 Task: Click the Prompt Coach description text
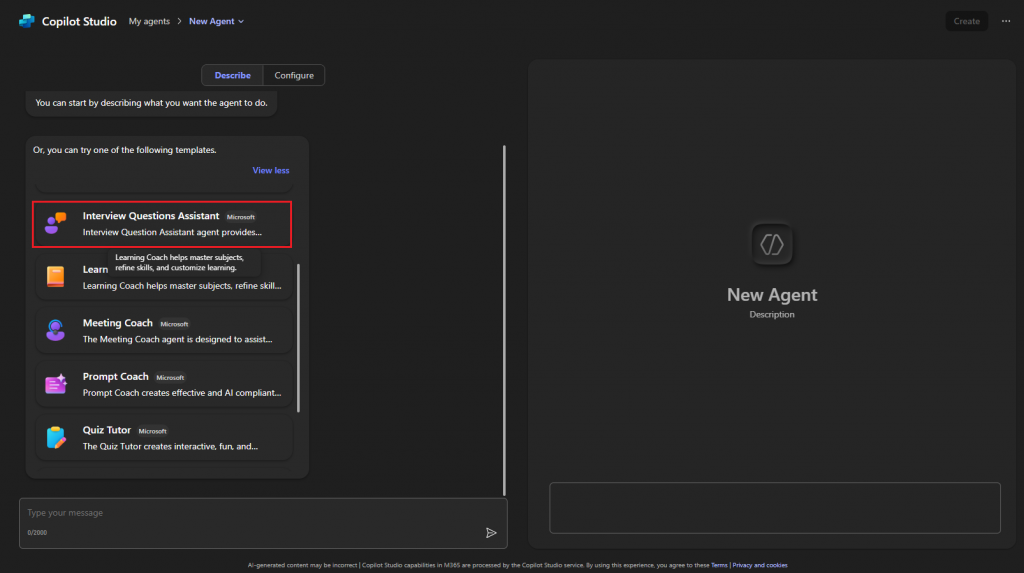tap(182, 393)
